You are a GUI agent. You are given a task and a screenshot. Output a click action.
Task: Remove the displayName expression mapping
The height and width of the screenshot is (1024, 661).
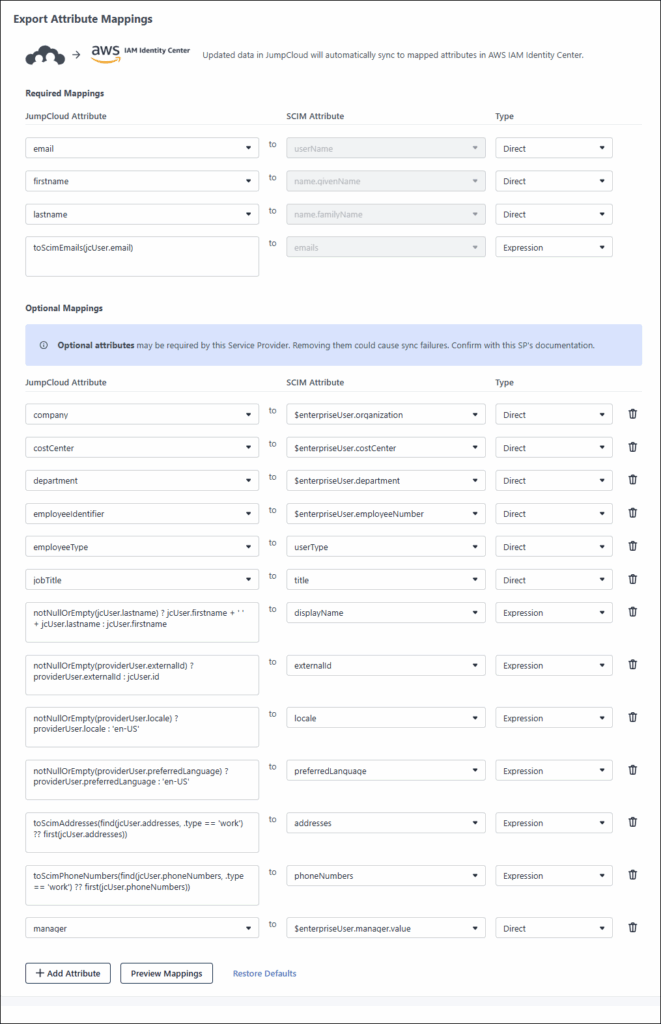tap(632, 612)
